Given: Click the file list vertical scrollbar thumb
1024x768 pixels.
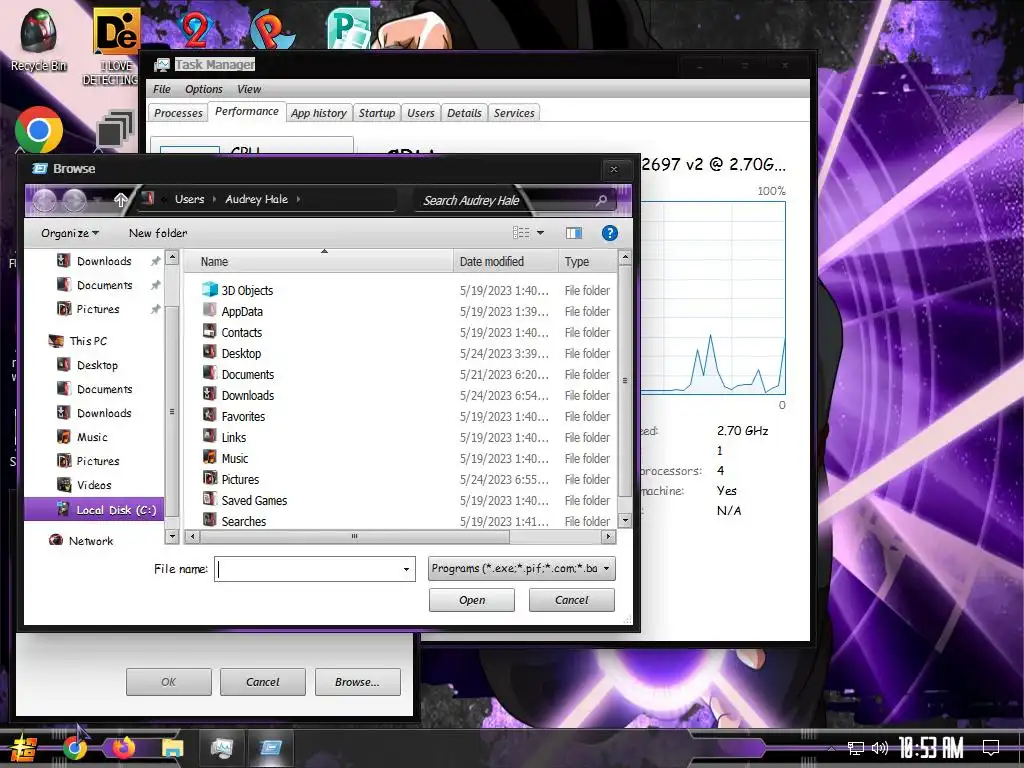Looking at the screenshot, I should pyautogui.click(x=625, y=380).
